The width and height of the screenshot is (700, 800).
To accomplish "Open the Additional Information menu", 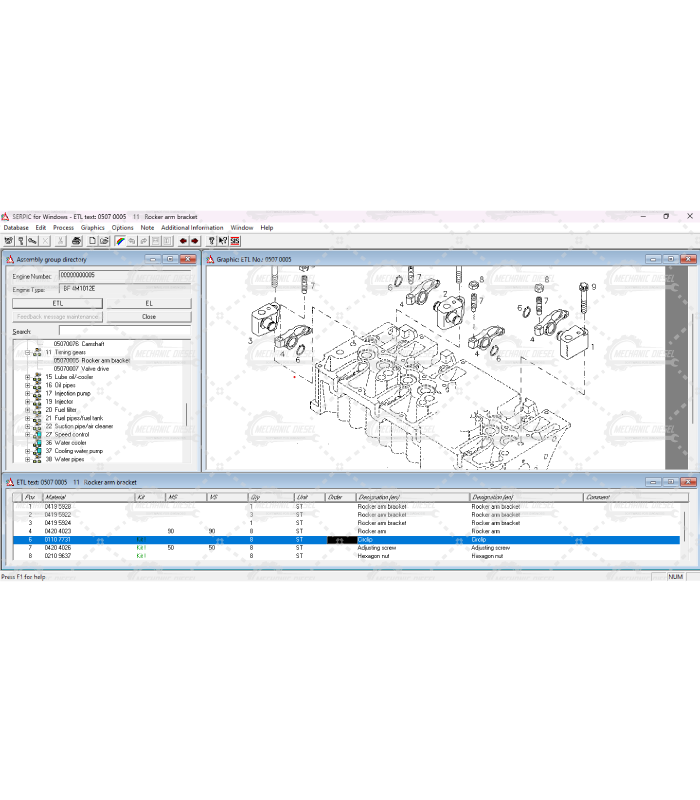I will click(x=192, y=228).
